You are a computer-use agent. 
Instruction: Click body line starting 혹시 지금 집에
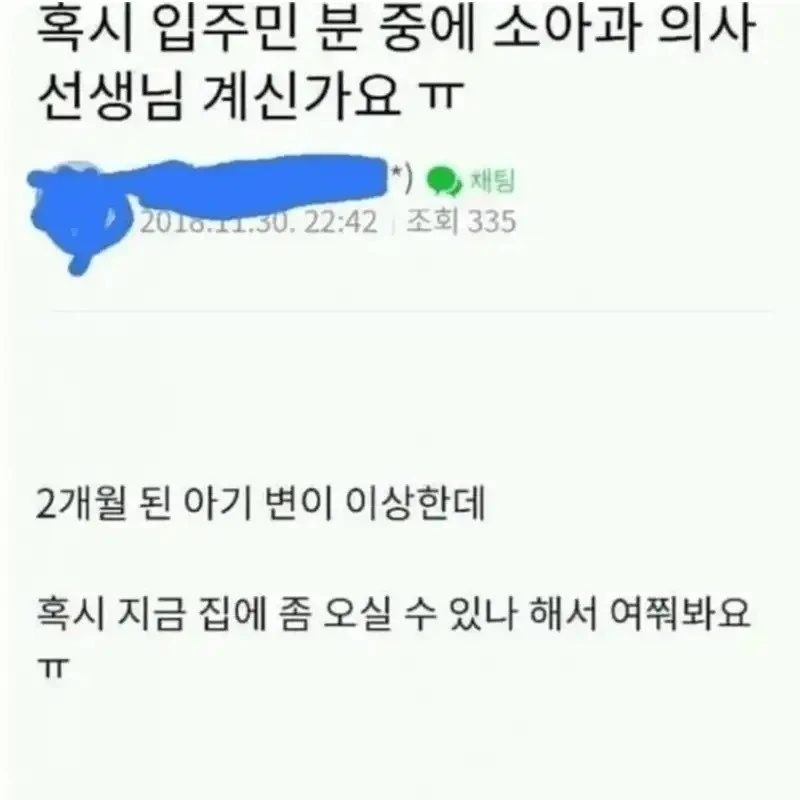tap(394, 612)
